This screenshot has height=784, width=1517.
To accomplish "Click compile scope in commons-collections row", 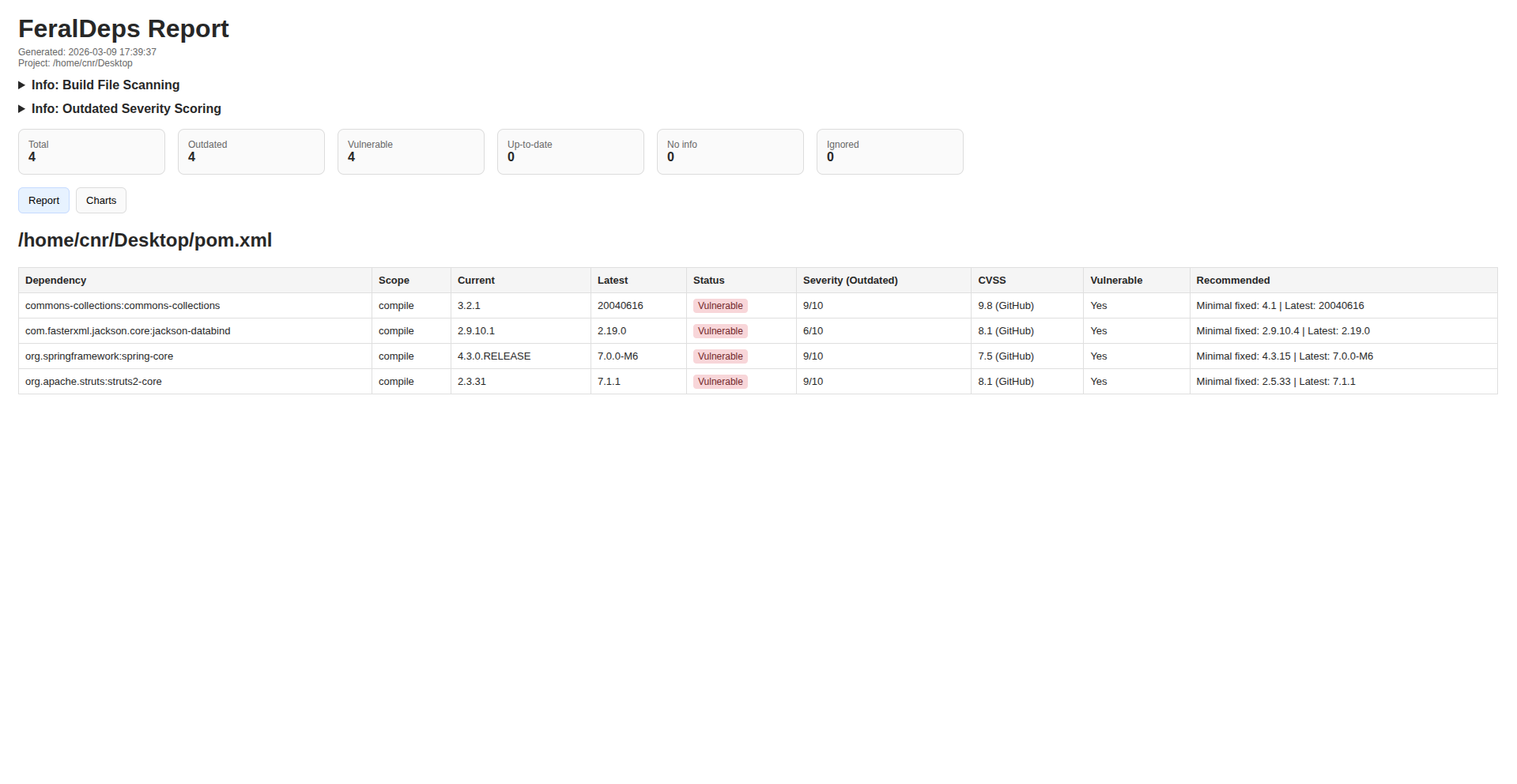I will [396, 306].
